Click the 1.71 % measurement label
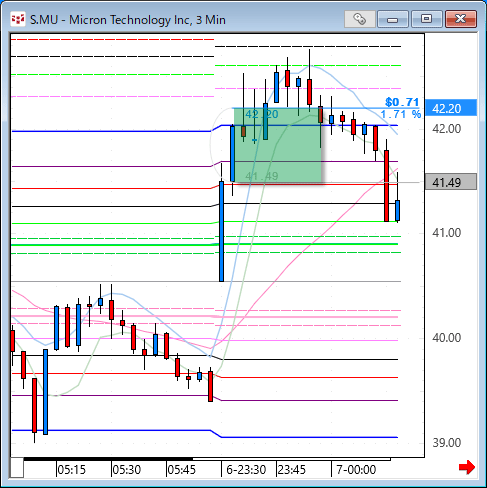 (x=400, y=114)
